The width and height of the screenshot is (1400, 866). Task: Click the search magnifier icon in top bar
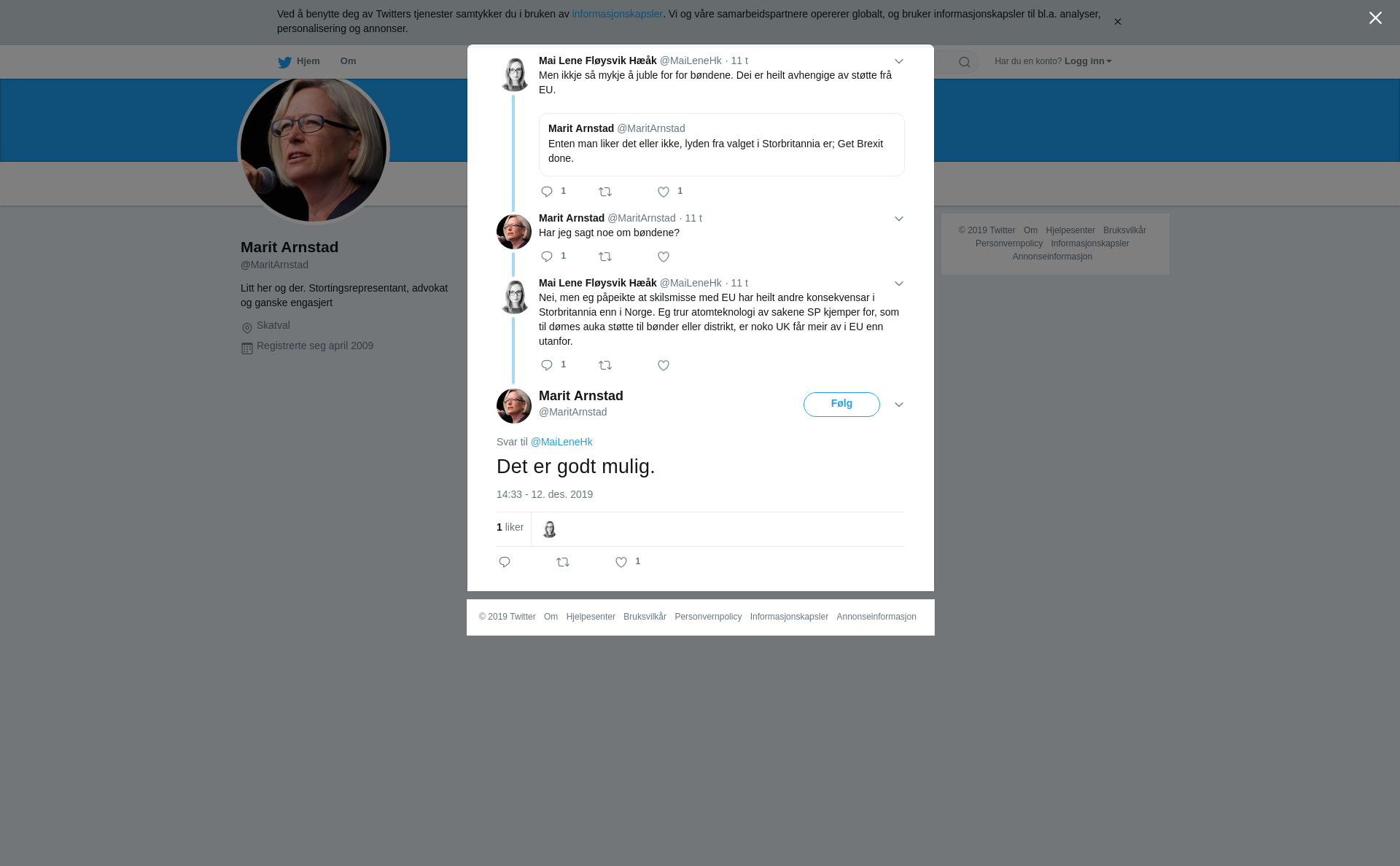point(965,62)
